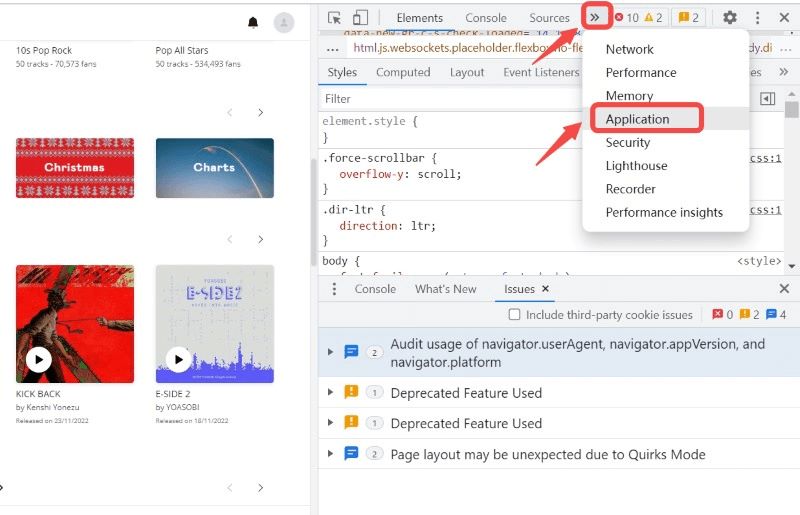Open DevTools settings gear icon
This screenshot has width=800, height=515.
pos(730,18)
